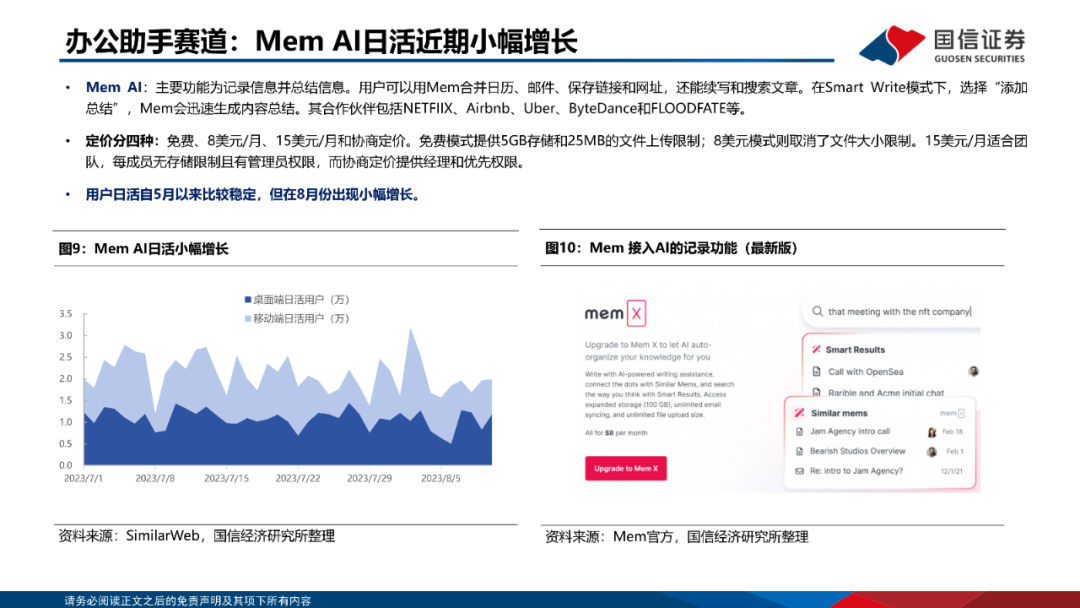
Task: Click the envelope icon next to Re: intro to Jam Agency?
Action: point(799,471)
